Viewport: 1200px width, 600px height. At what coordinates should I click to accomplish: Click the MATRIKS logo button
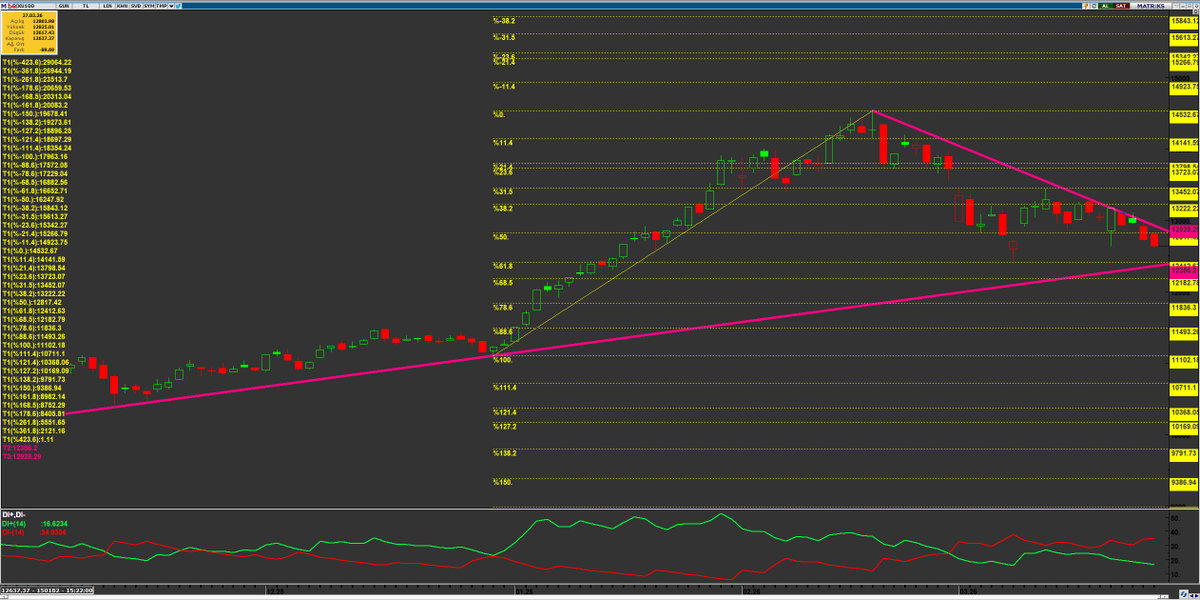(1150, 6)
